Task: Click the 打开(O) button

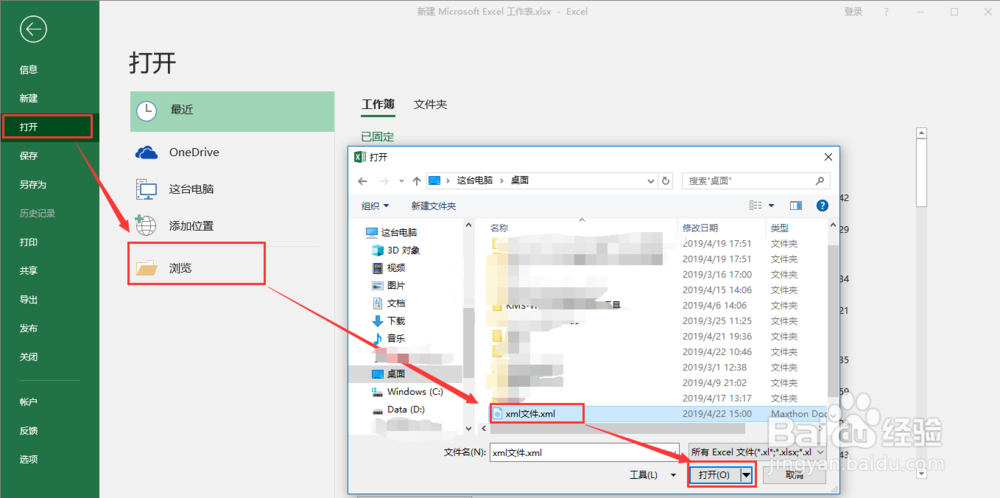Action: [714, 475]
